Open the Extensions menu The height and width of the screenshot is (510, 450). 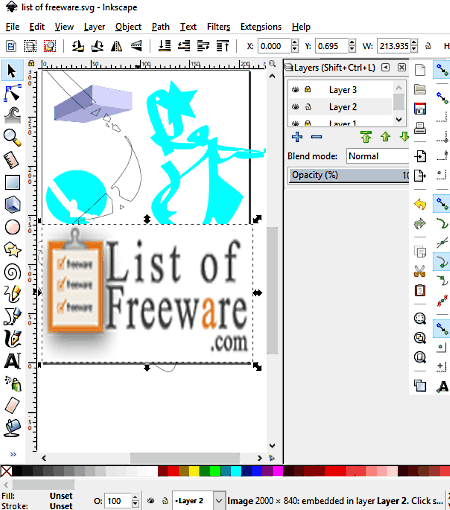261,27
